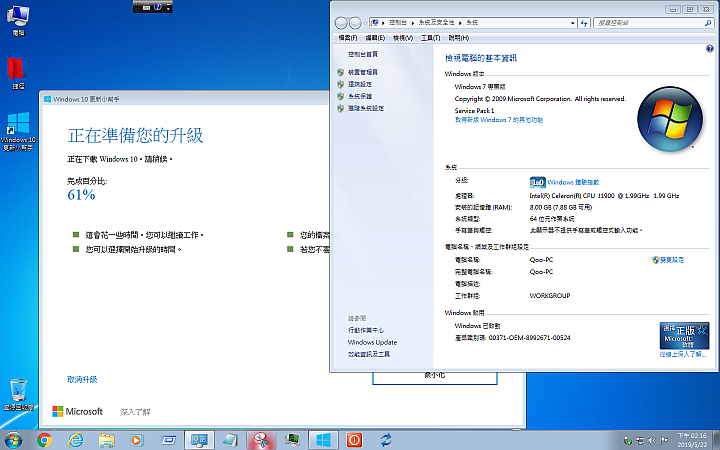This screenshot has height=450, width=720.
Task: Launch Google Chrome from the taskbar
Action: (x=45, y=440)
